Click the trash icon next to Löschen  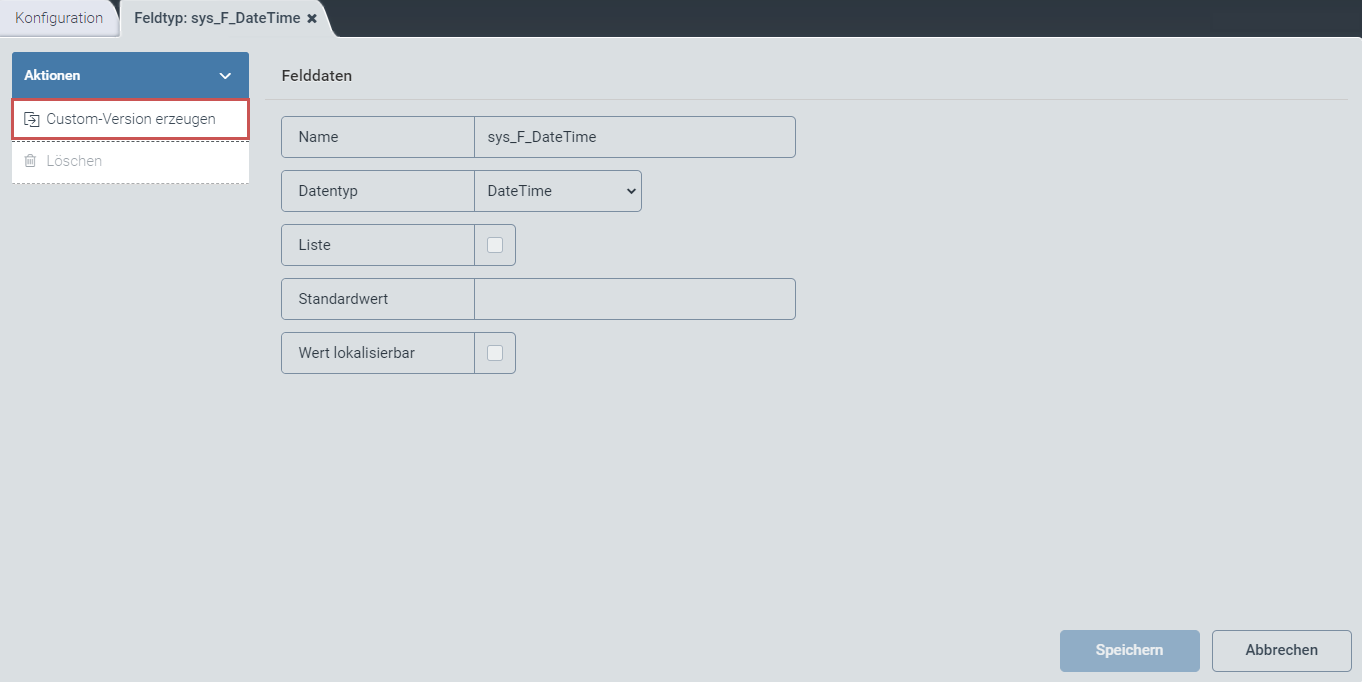click(30, 161)
